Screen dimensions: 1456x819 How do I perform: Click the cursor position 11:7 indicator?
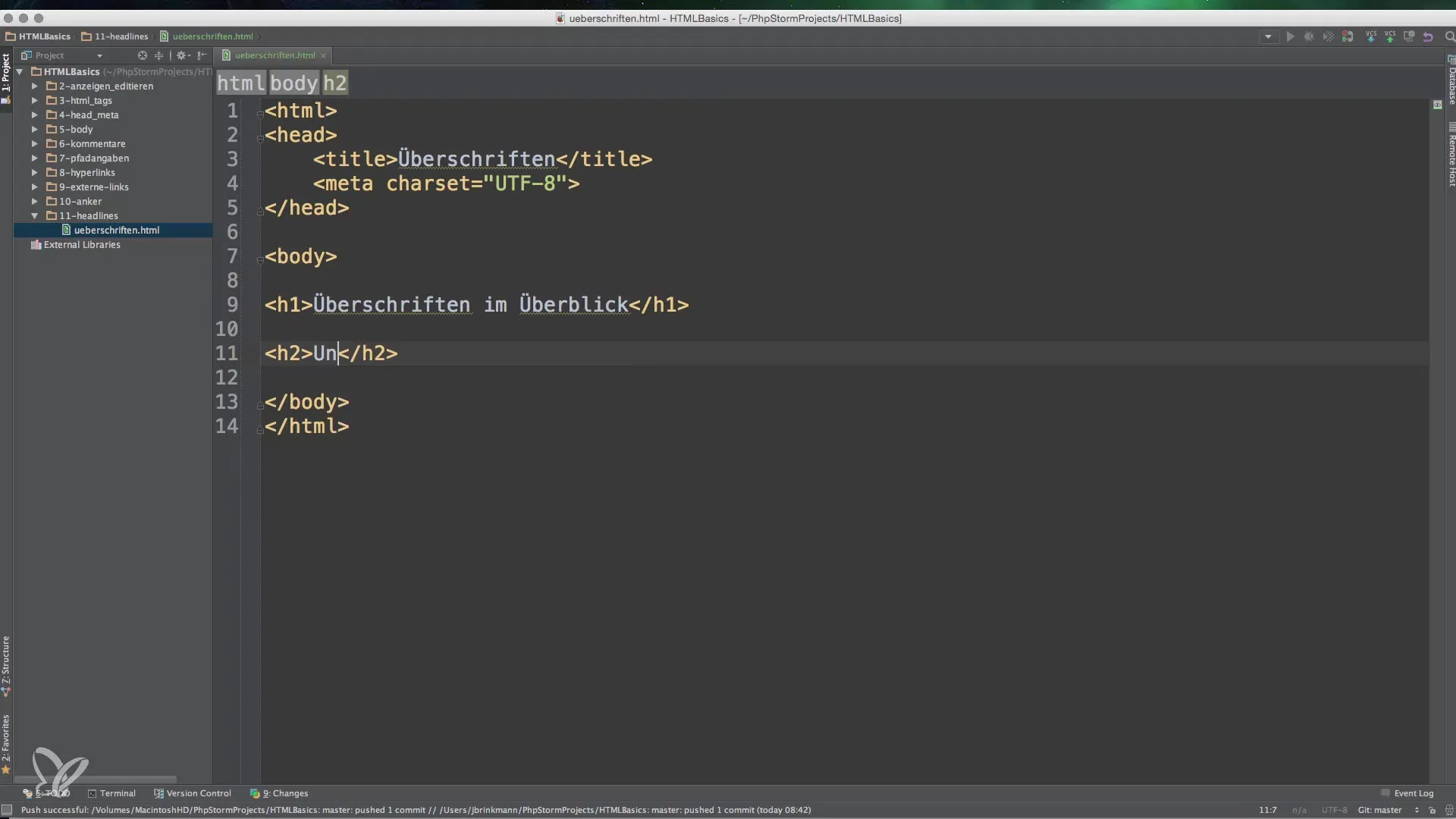[1267, 810]
